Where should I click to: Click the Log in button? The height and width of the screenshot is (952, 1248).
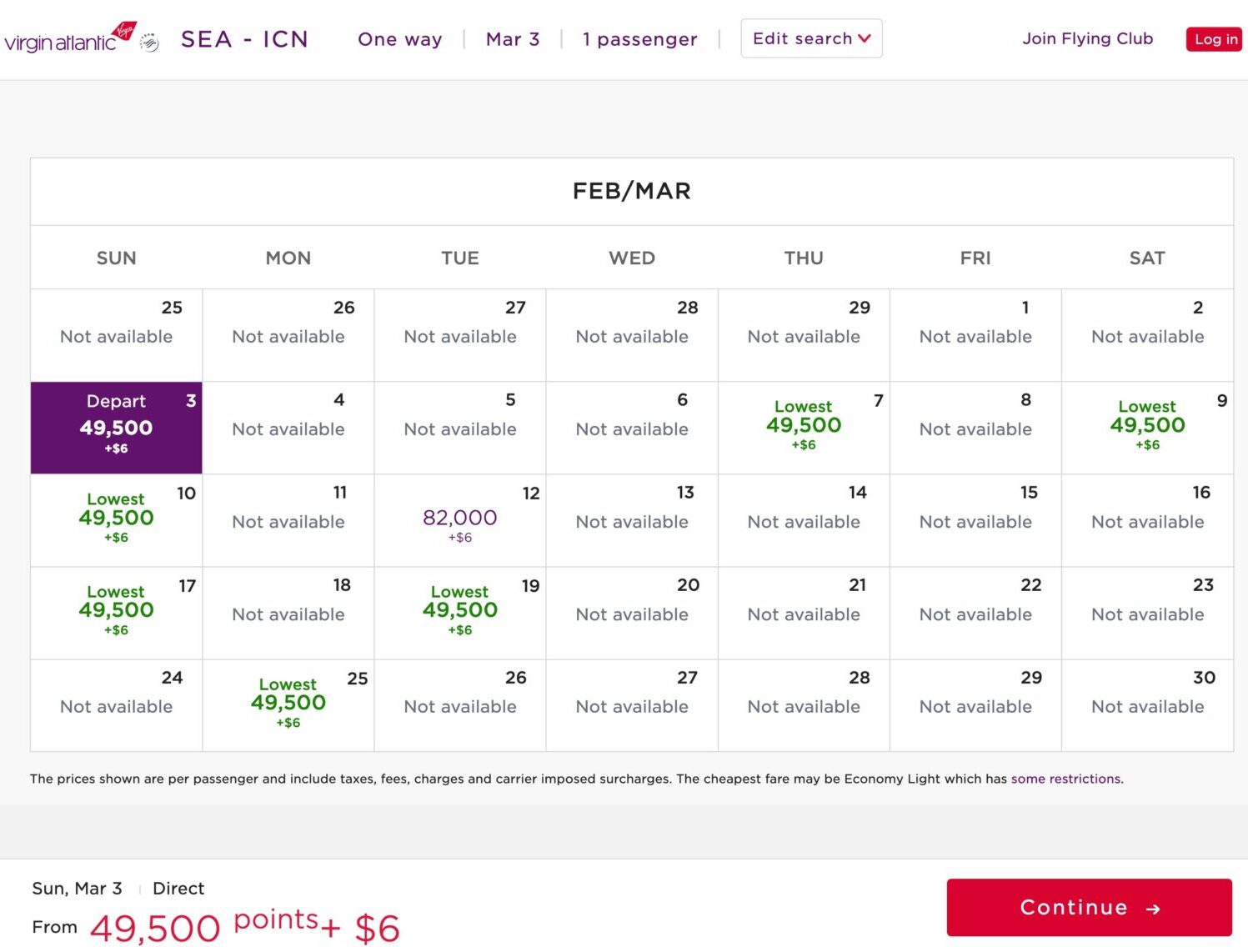(1214, 38)
